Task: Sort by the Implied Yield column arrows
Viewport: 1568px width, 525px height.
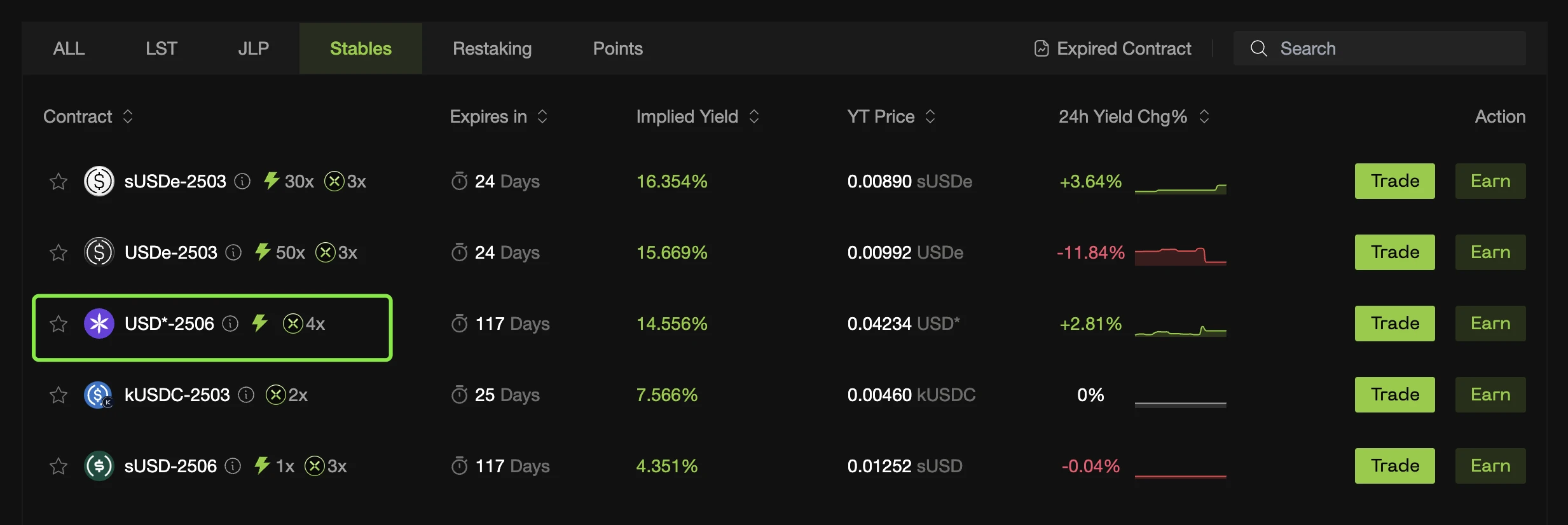Action: tap(754, 116)
